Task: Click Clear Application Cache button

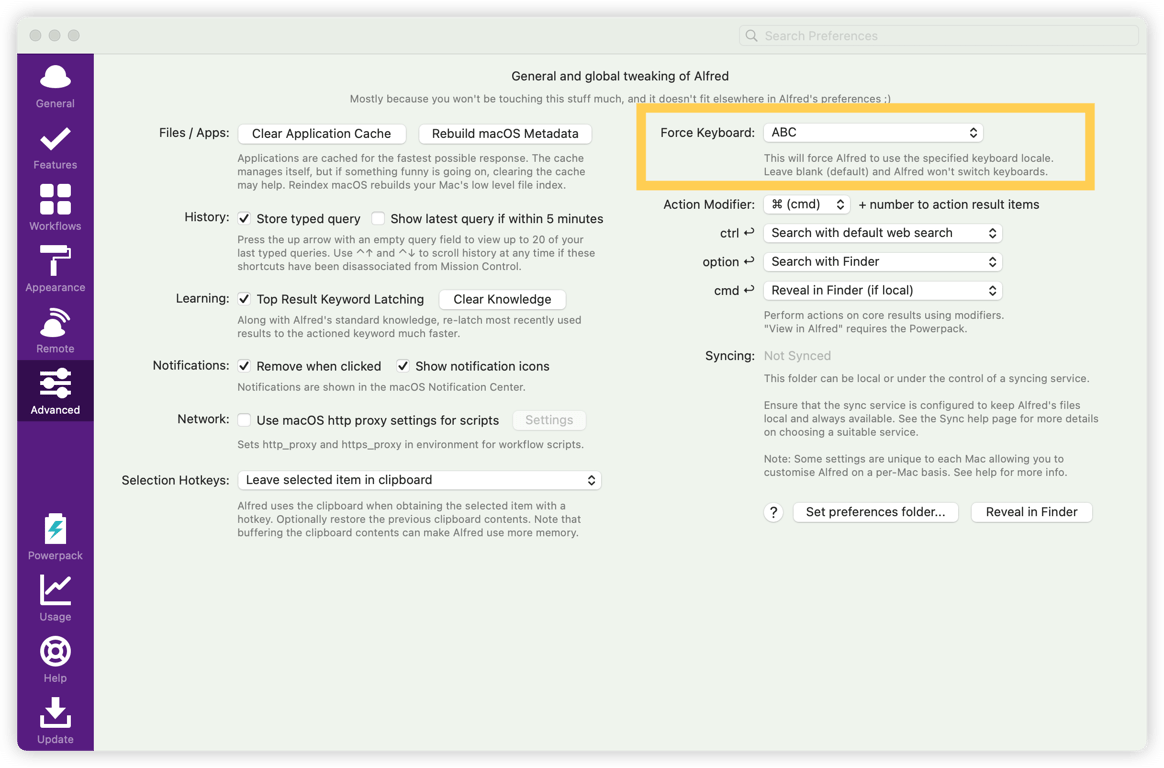Action: coord(321,134)
